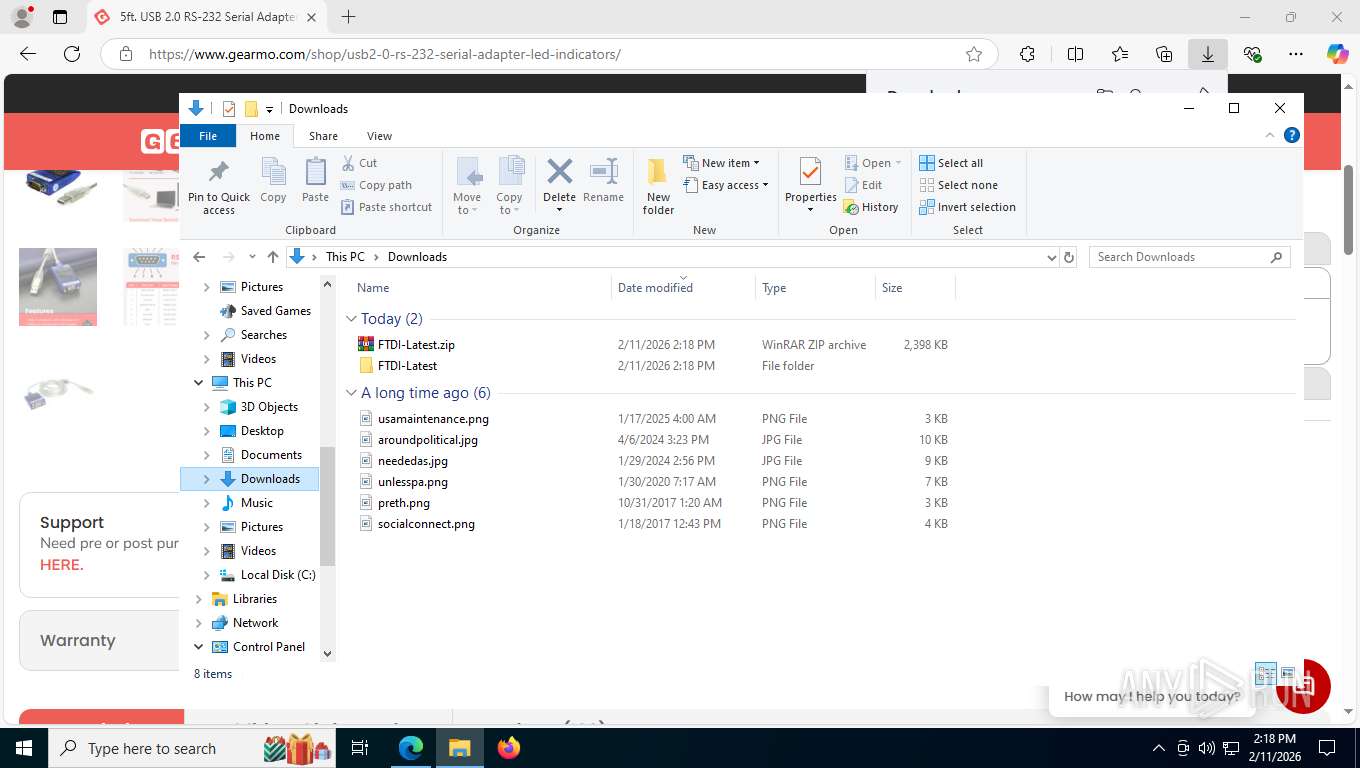The height and width of the screenshot is (768, 1360).
Task: Refresh the Edge browser page
Action: click(x=72, y=54)
